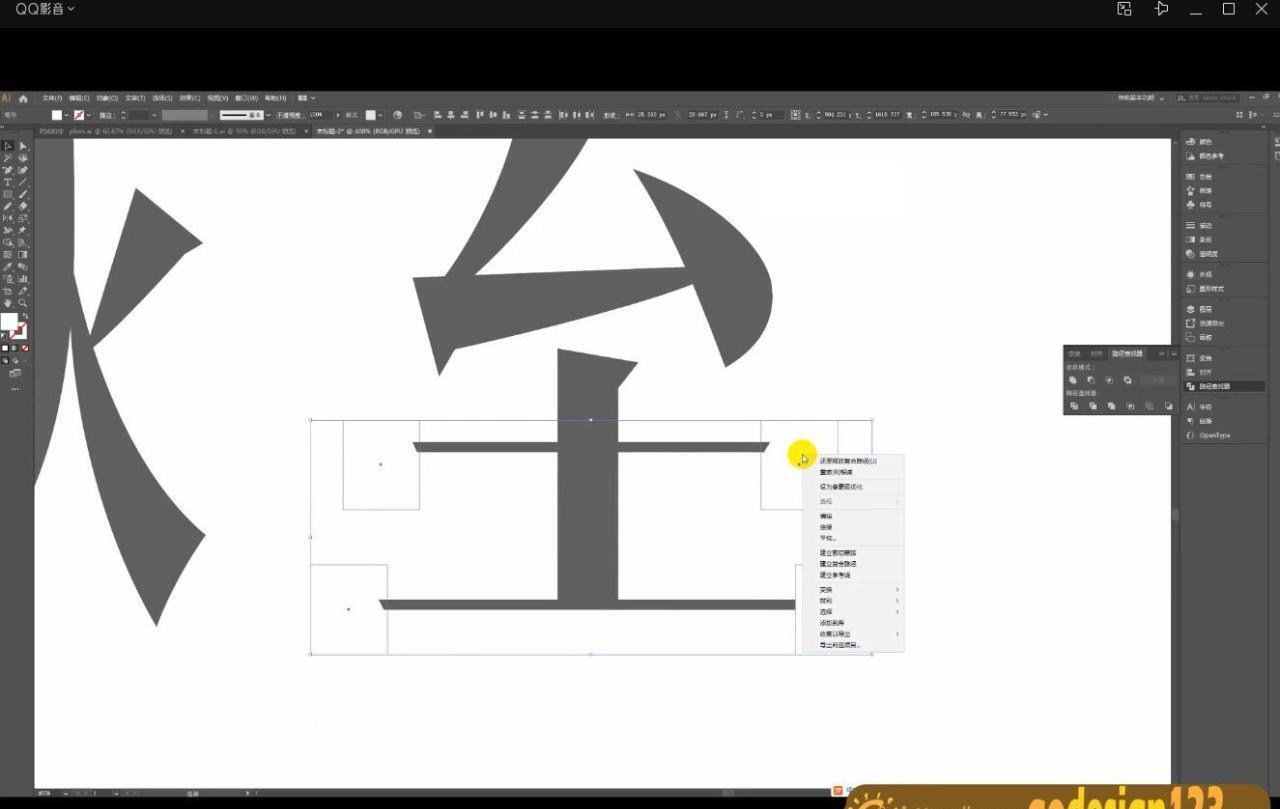Select the Selection tool (black arrow)
The width and height of the screenshot is (1280, 809).
tap(8, 146)
